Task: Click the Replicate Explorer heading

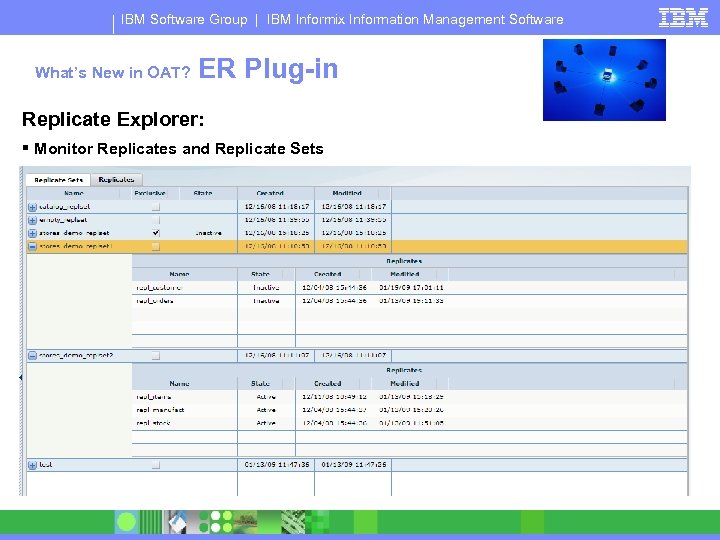Action: click(x=113, y=119)
